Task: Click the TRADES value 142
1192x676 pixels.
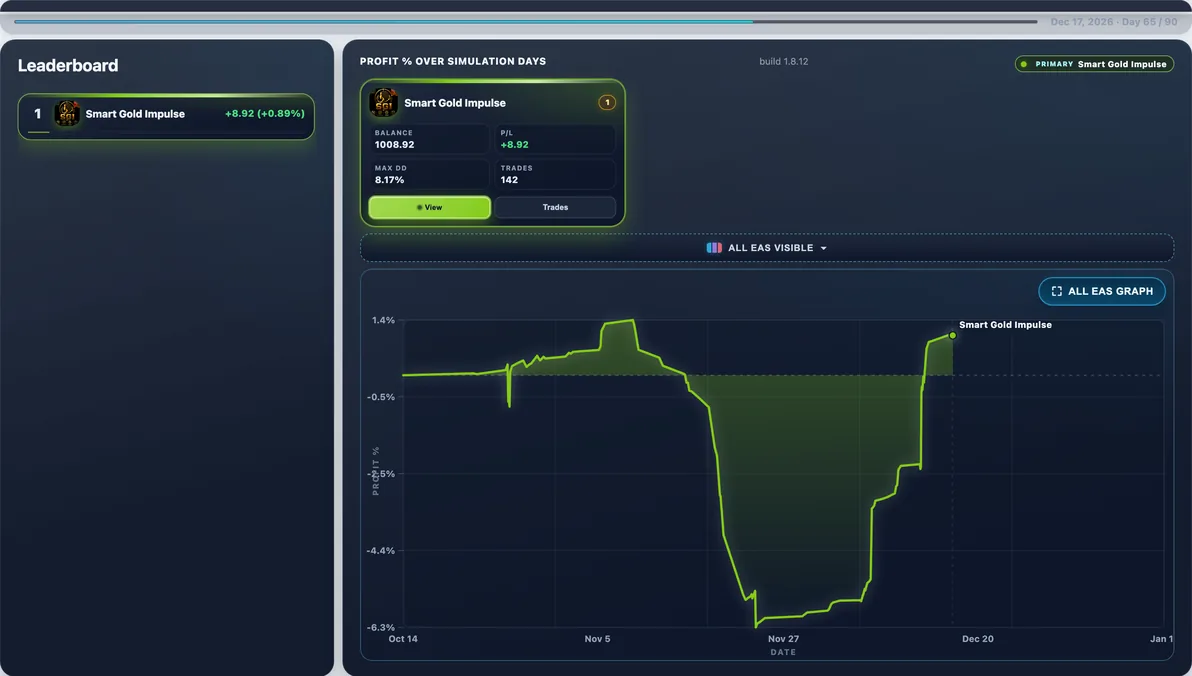Action: pyautogui.click(x=509, y=180)
